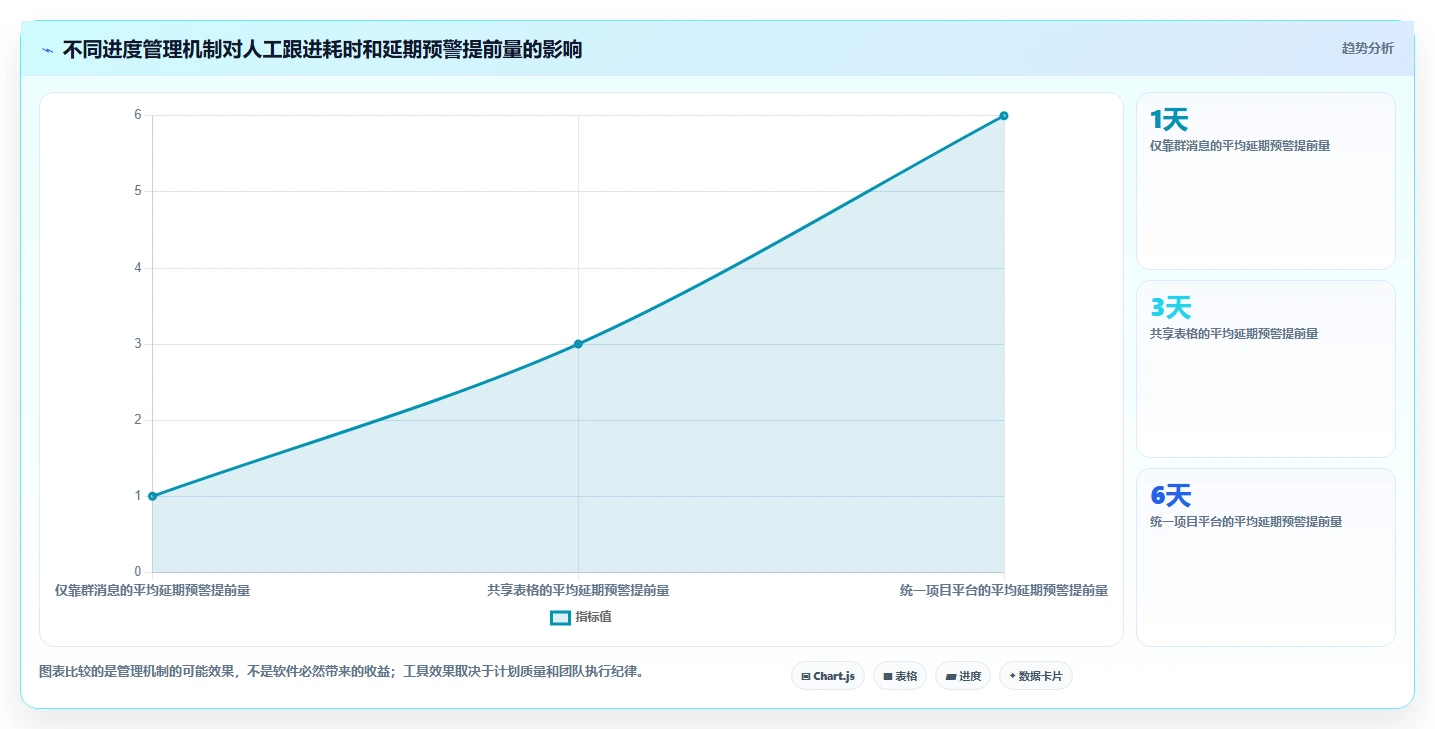Click the 指标值 legend label
1435x729 pixels.
coord(593,617)
